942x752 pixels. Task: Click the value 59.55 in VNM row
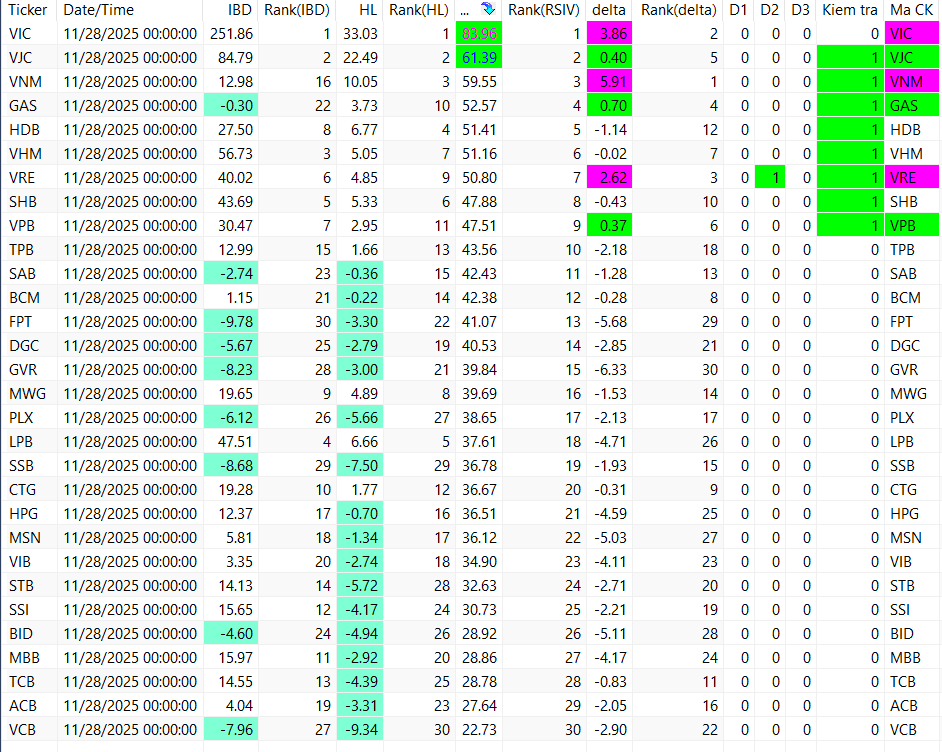479,82
